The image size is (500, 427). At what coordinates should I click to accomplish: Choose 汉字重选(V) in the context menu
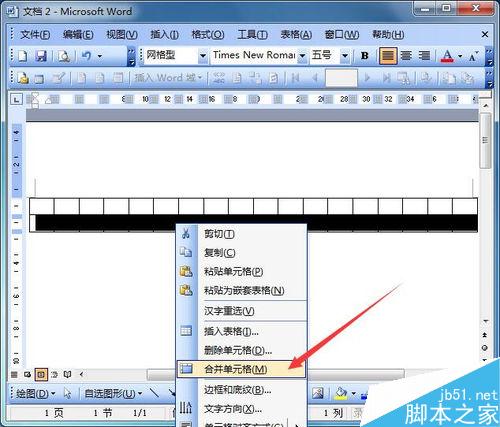(241, 311)
